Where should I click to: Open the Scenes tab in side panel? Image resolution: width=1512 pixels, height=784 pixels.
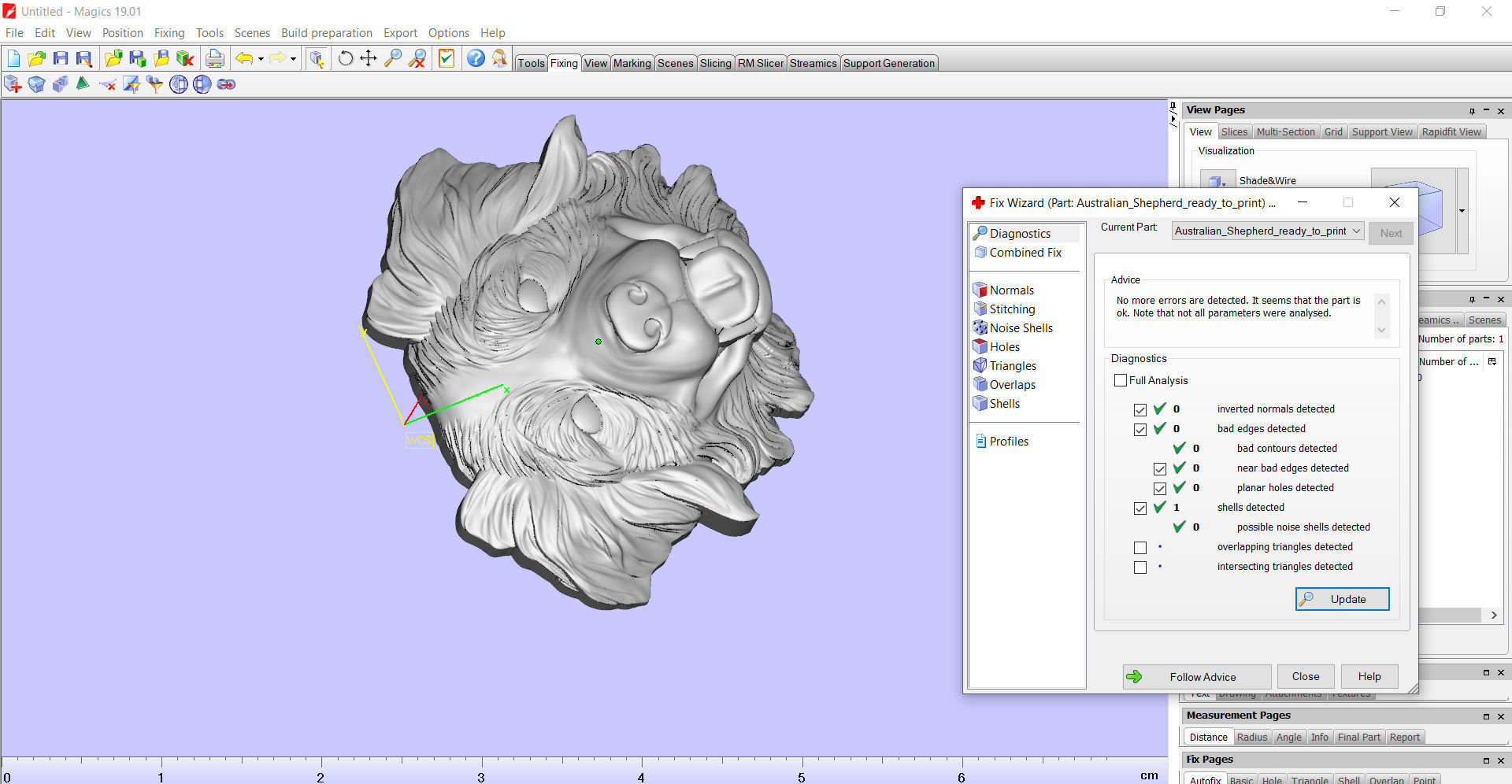point(1484,320)
